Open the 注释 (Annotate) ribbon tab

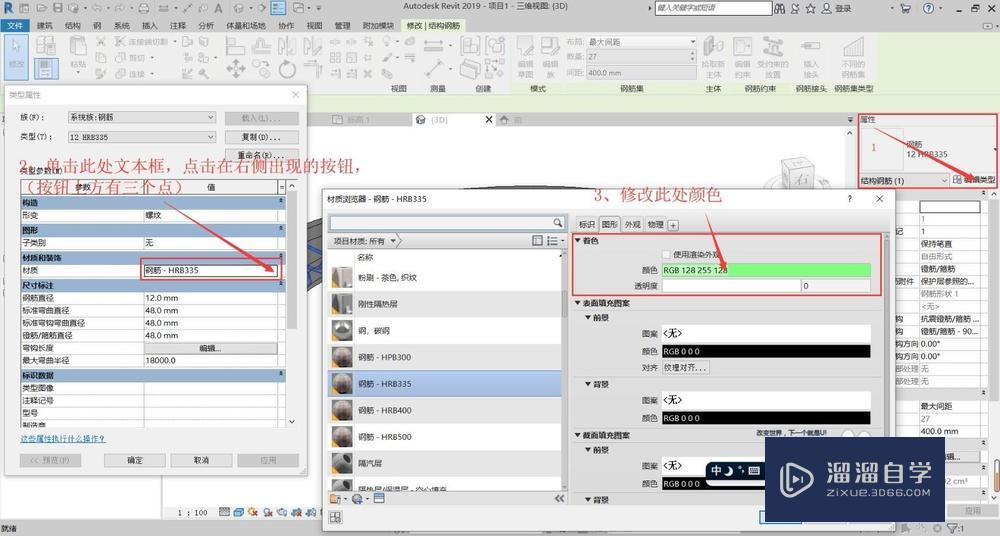point(178,26)
